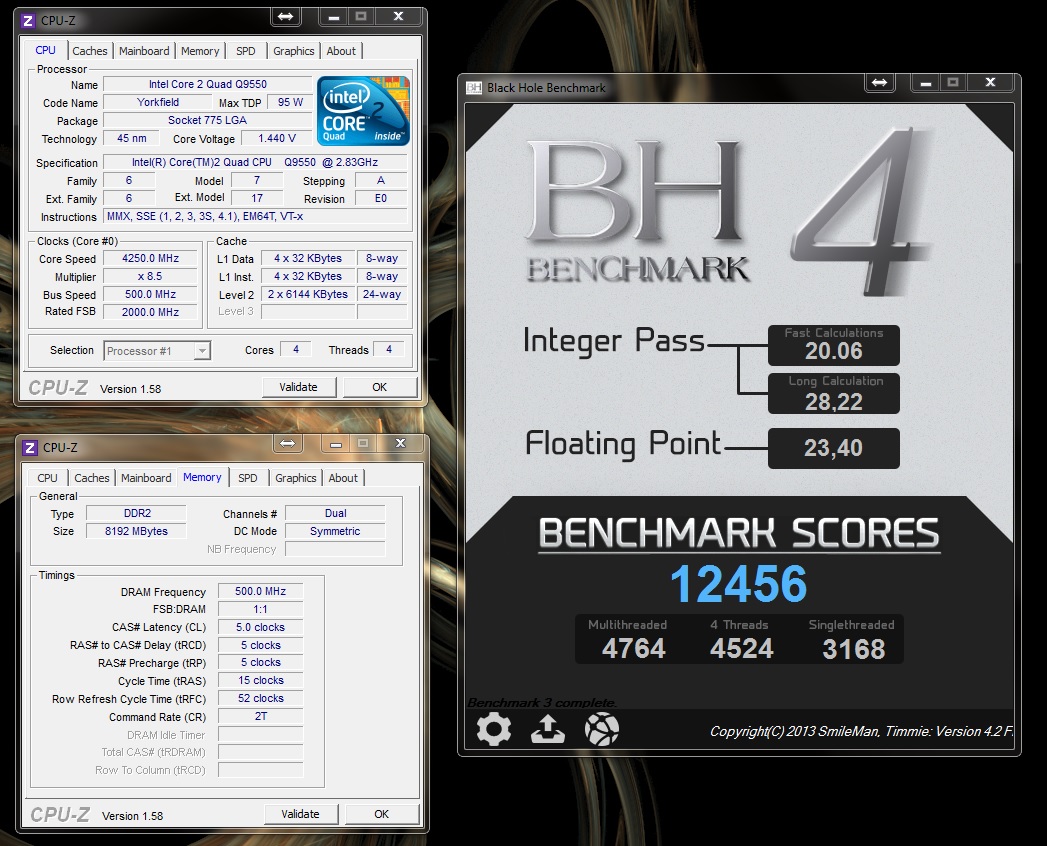
Task: Click the Max TDP value '95 W'
Action: coord(290,102)
